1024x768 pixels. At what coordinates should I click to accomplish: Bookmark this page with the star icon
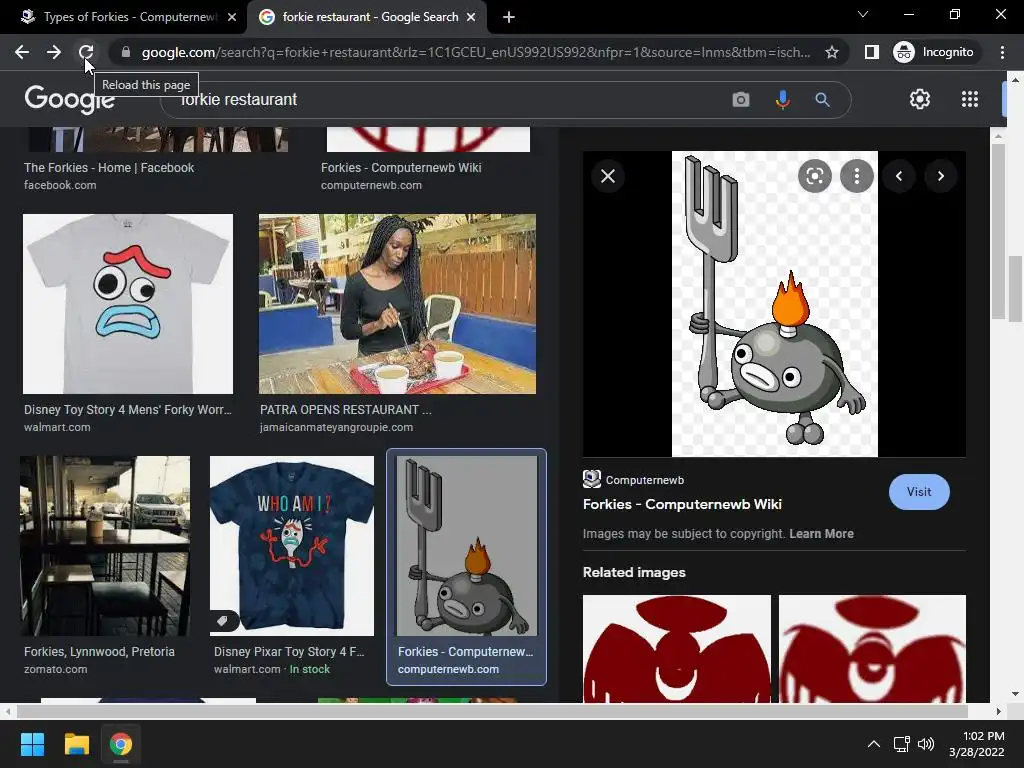[831, 52]
